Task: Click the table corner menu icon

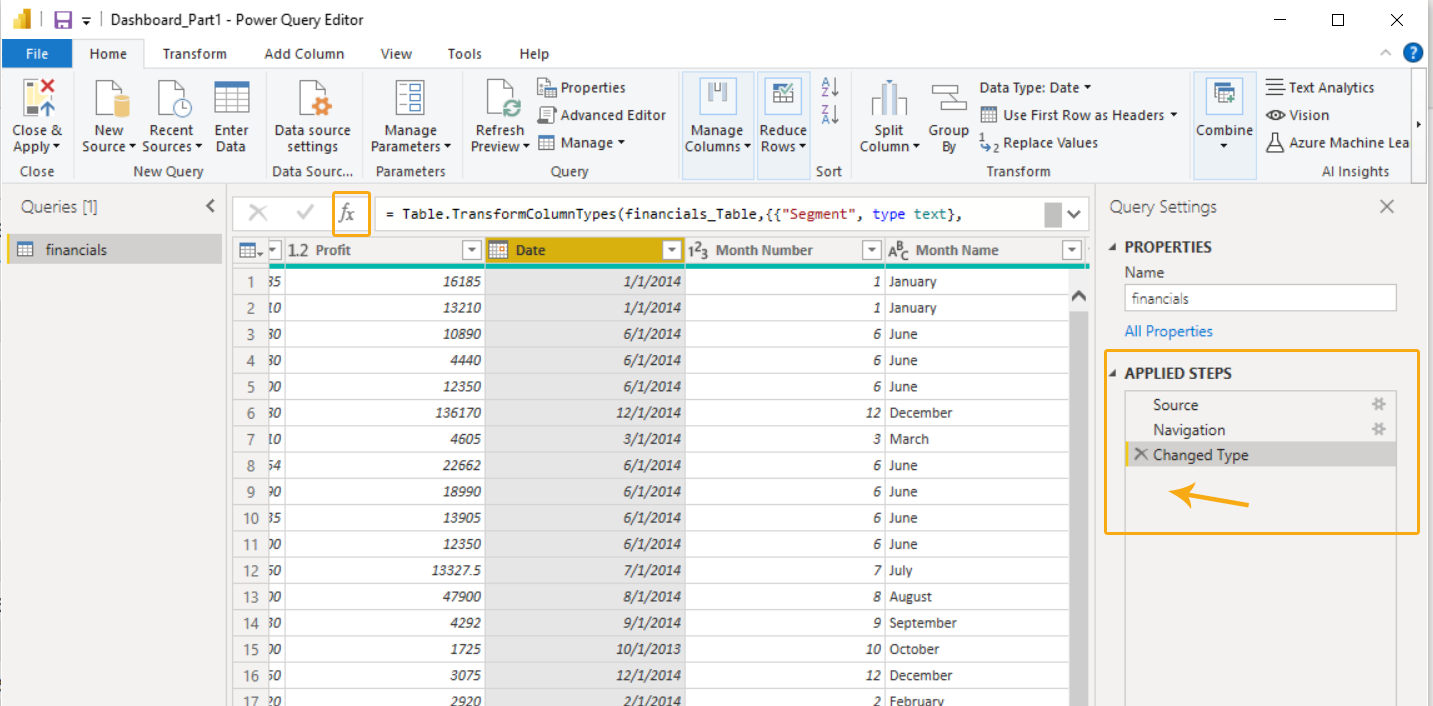Action: point(253,250)
